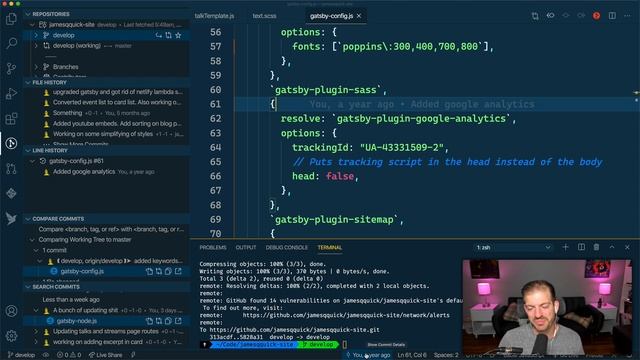Click the switch-branch arrow icon on develop row
640x360 pixels.
pyautogui.click(x=158, y=36)
